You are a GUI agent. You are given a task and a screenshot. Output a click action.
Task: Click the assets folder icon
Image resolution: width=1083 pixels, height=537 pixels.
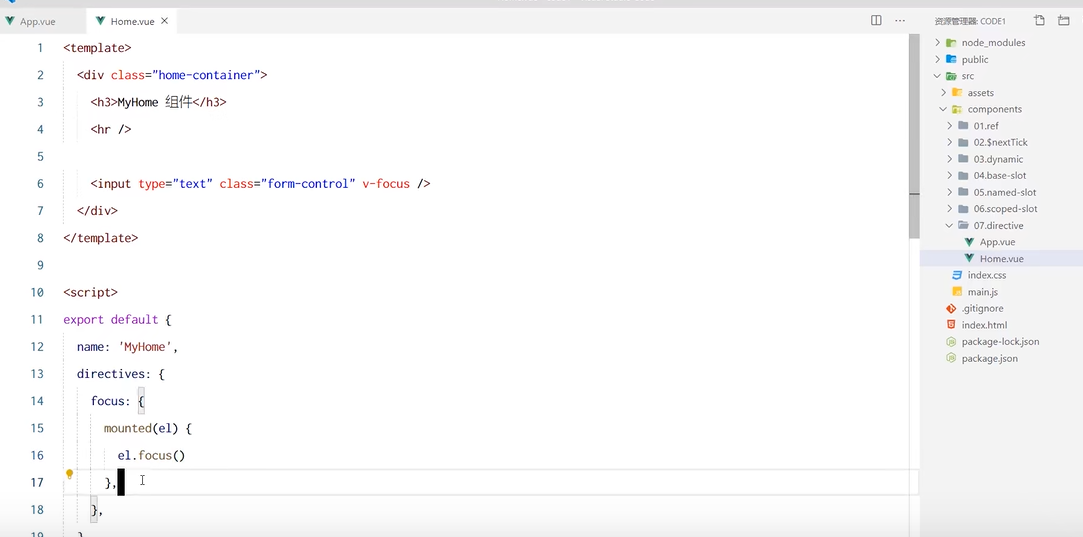pos(957,92)
